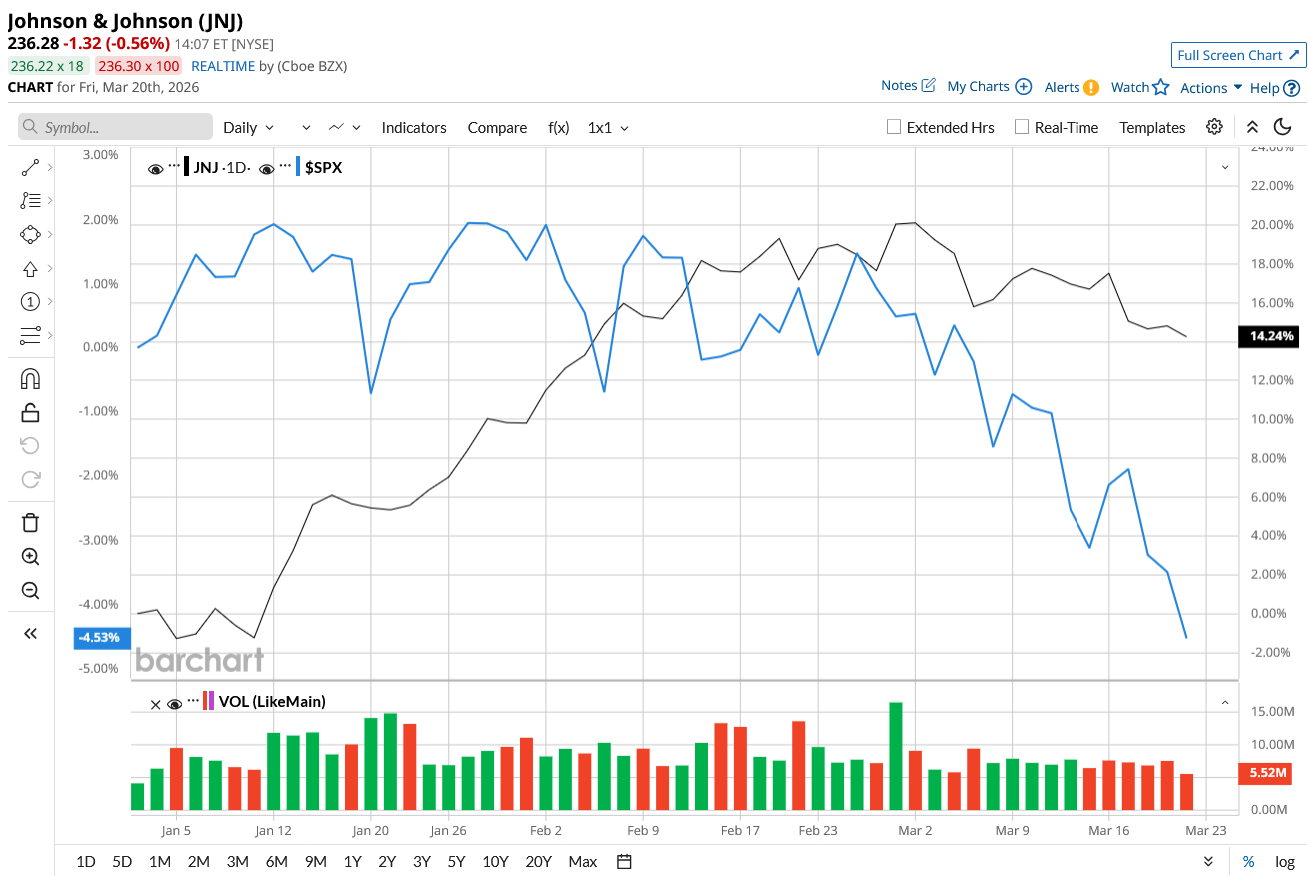Zoom out of the chart
This screenshot has height=876, width=1308.
(x=30, y=590)
